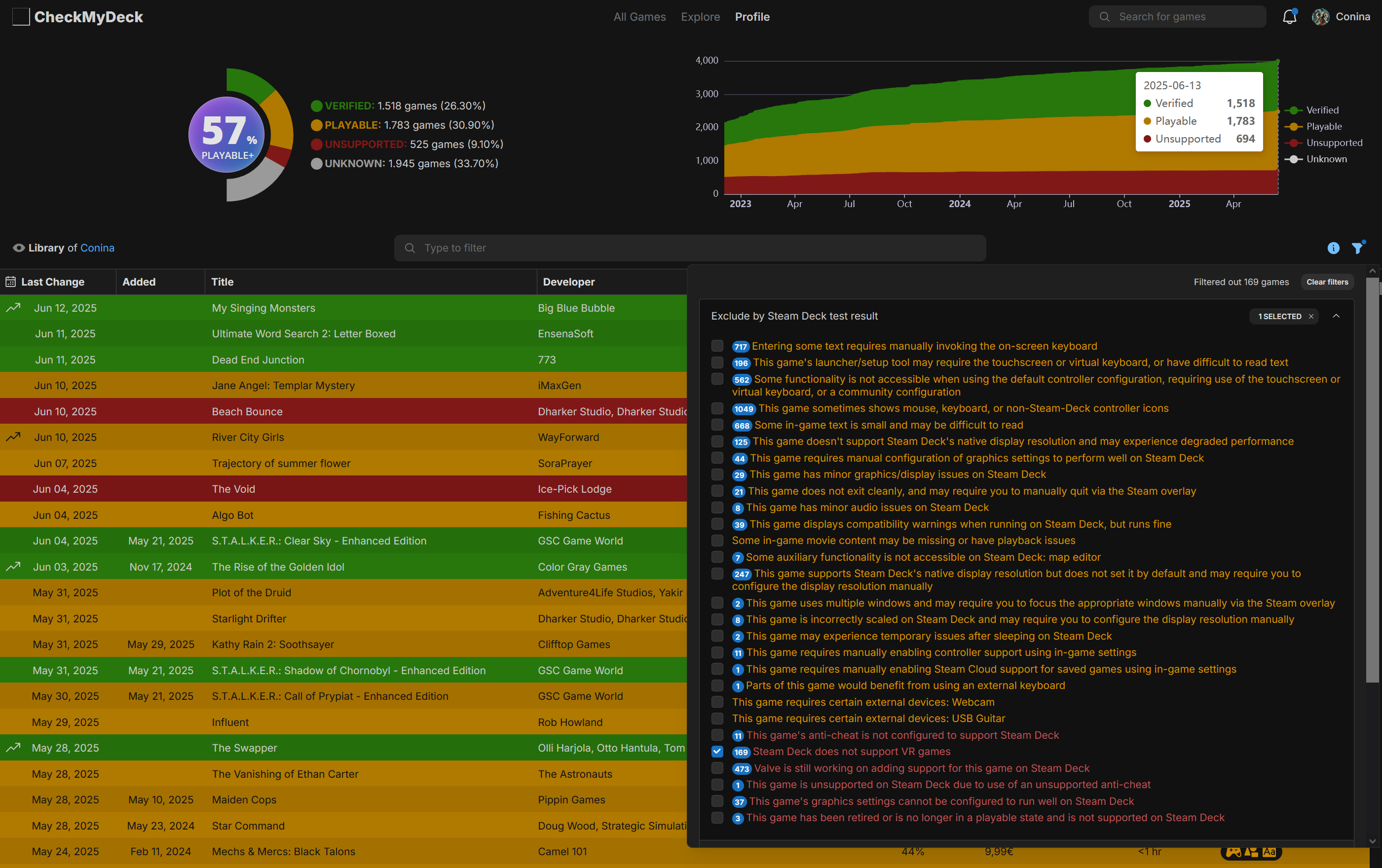Sort by the Developer column header
This screenshot has height=868, width=1382.
568,282
